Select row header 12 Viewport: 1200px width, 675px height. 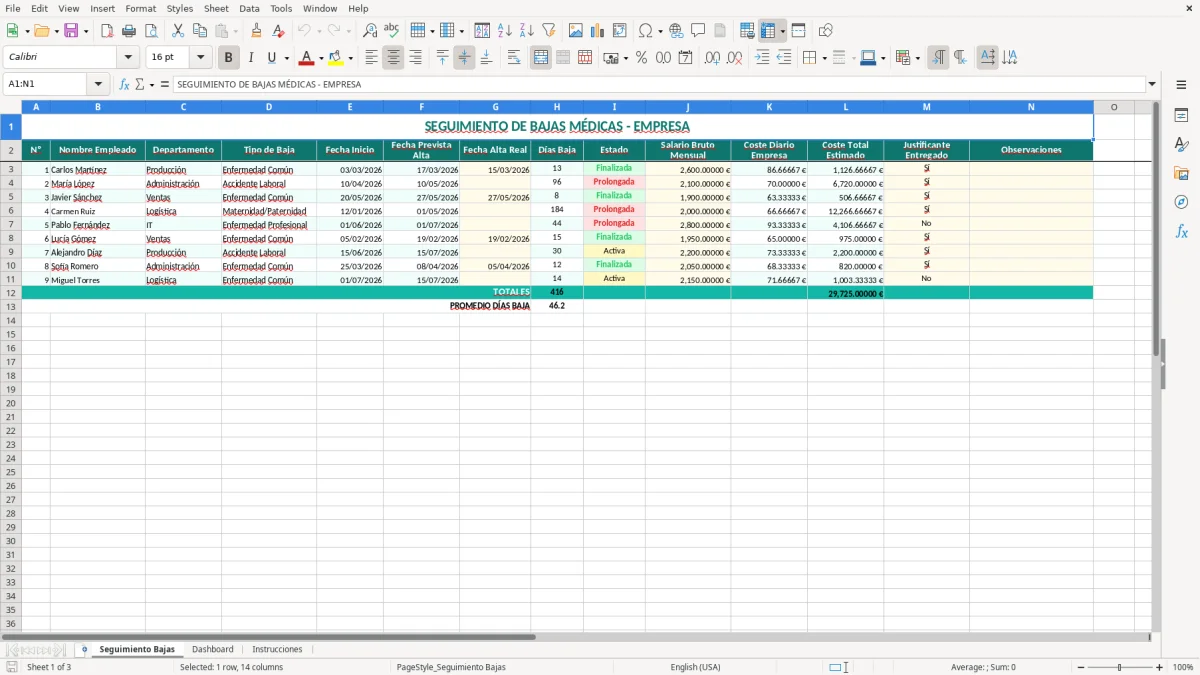[11, 293]
